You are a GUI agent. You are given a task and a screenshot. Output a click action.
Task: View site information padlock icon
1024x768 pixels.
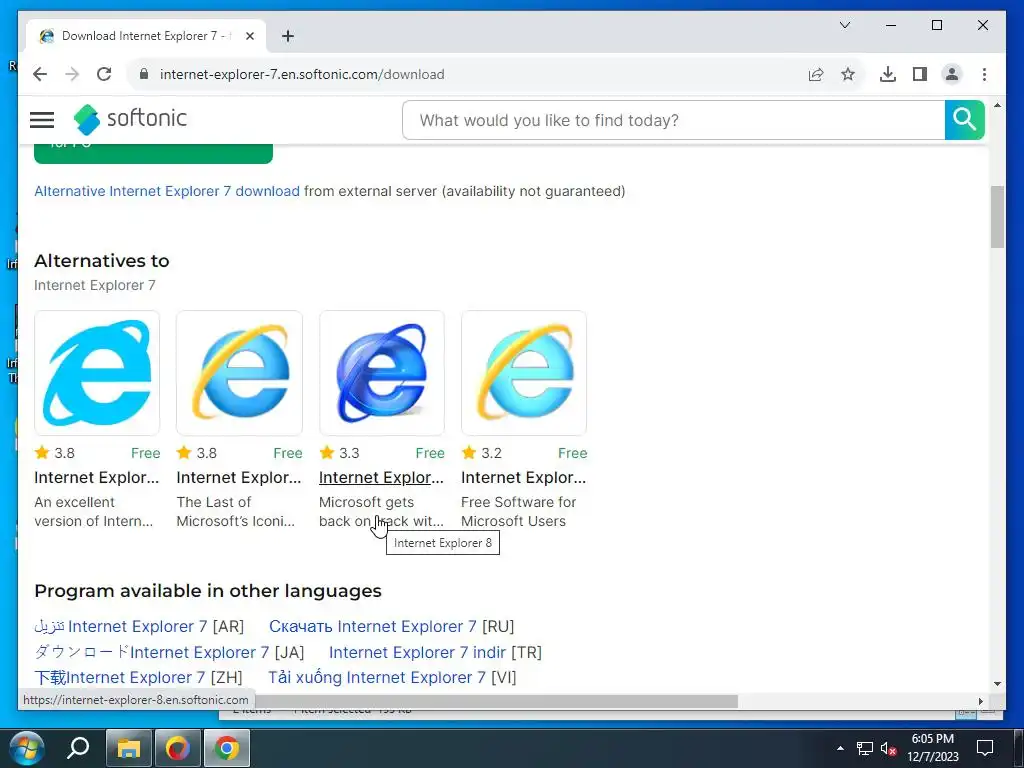[144, 74]
